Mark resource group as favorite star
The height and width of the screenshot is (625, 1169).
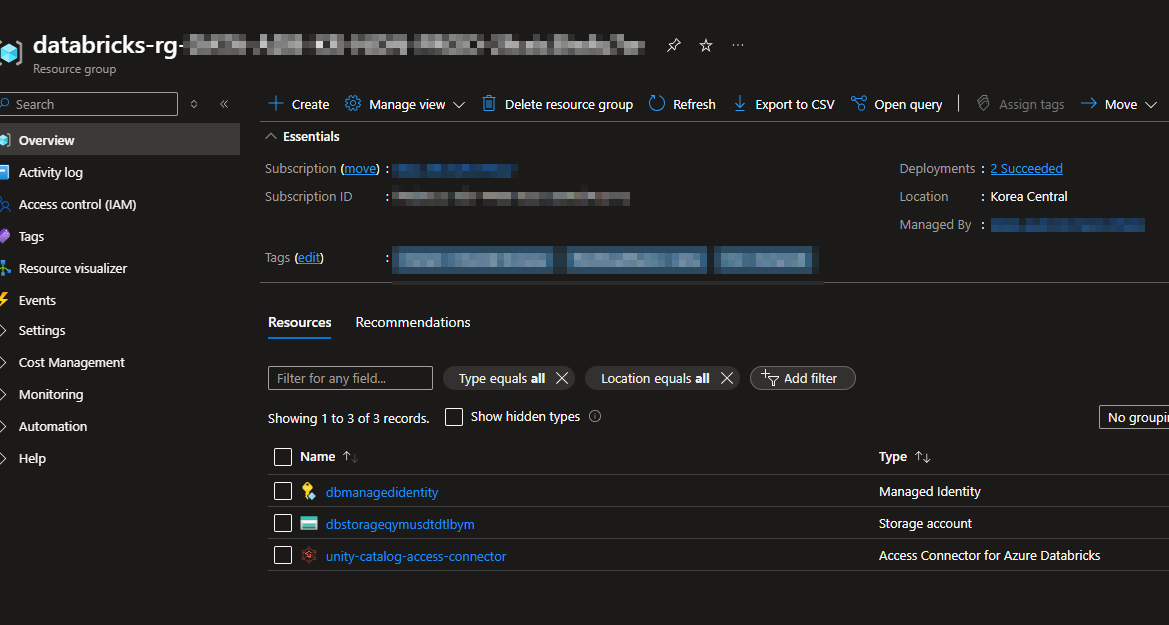705,45
